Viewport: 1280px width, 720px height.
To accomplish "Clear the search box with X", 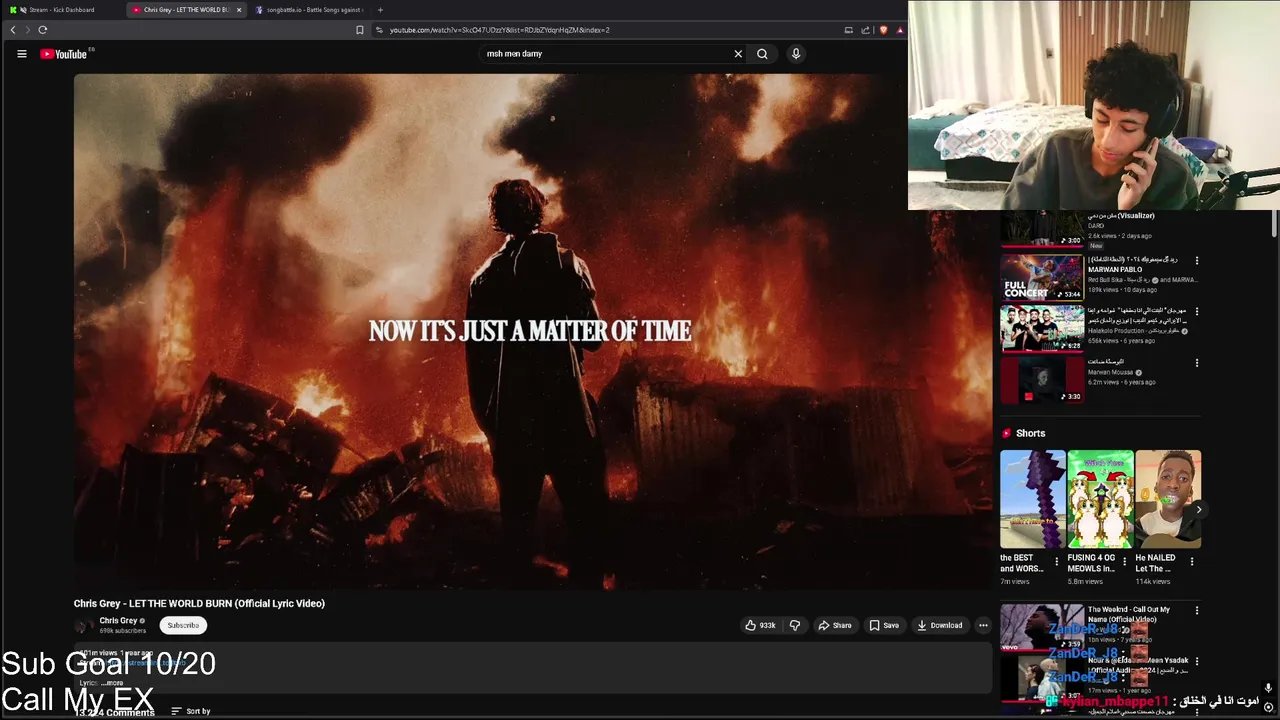I will coord(738,54).
